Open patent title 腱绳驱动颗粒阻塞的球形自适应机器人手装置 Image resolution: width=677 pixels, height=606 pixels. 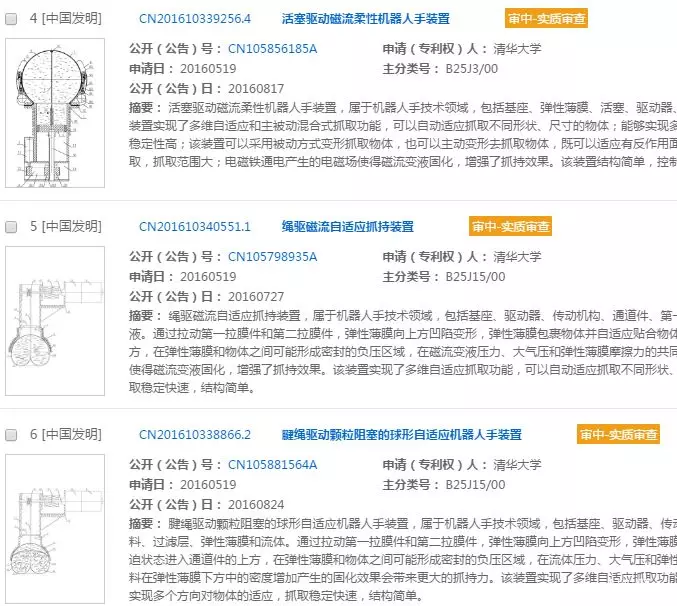pos(402,435)
